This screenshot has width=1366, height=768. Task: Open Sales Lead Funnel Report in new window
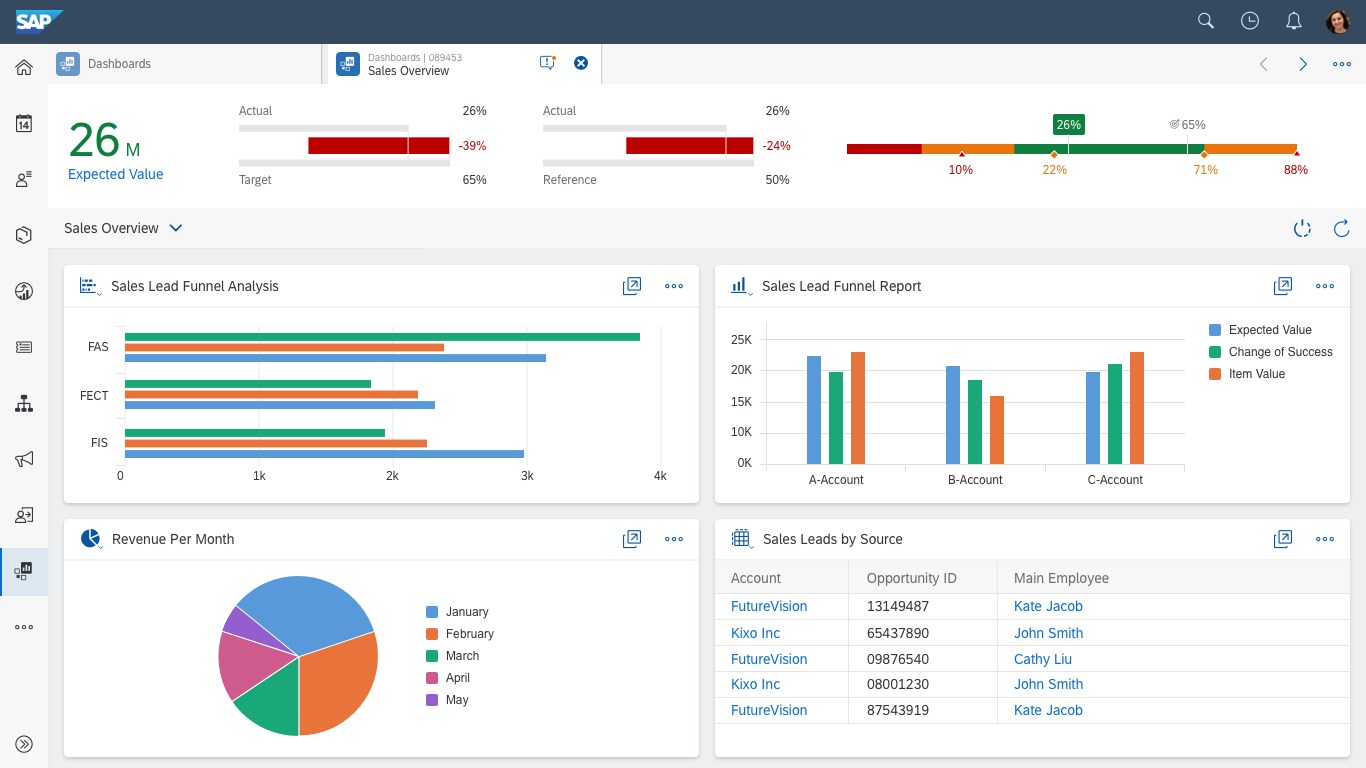[1283, 286]
